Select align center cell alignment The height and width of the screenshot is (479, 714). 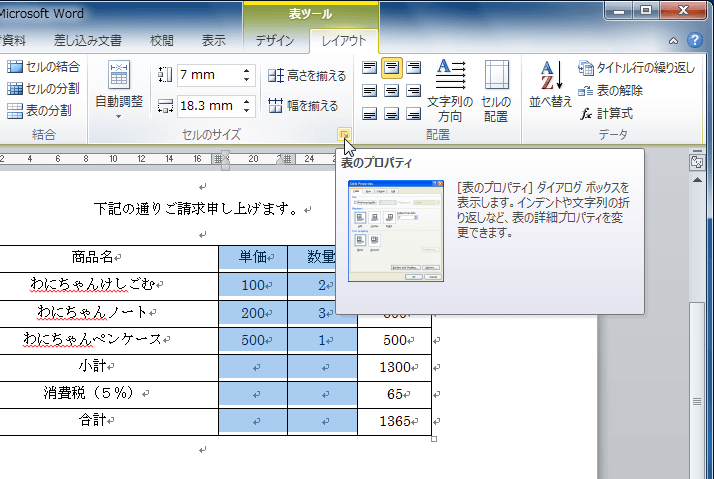pos(392,91)
